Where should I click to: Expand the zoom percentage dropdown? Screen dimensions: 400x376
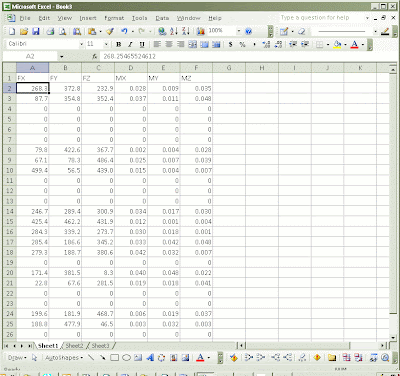click(239, 31)
